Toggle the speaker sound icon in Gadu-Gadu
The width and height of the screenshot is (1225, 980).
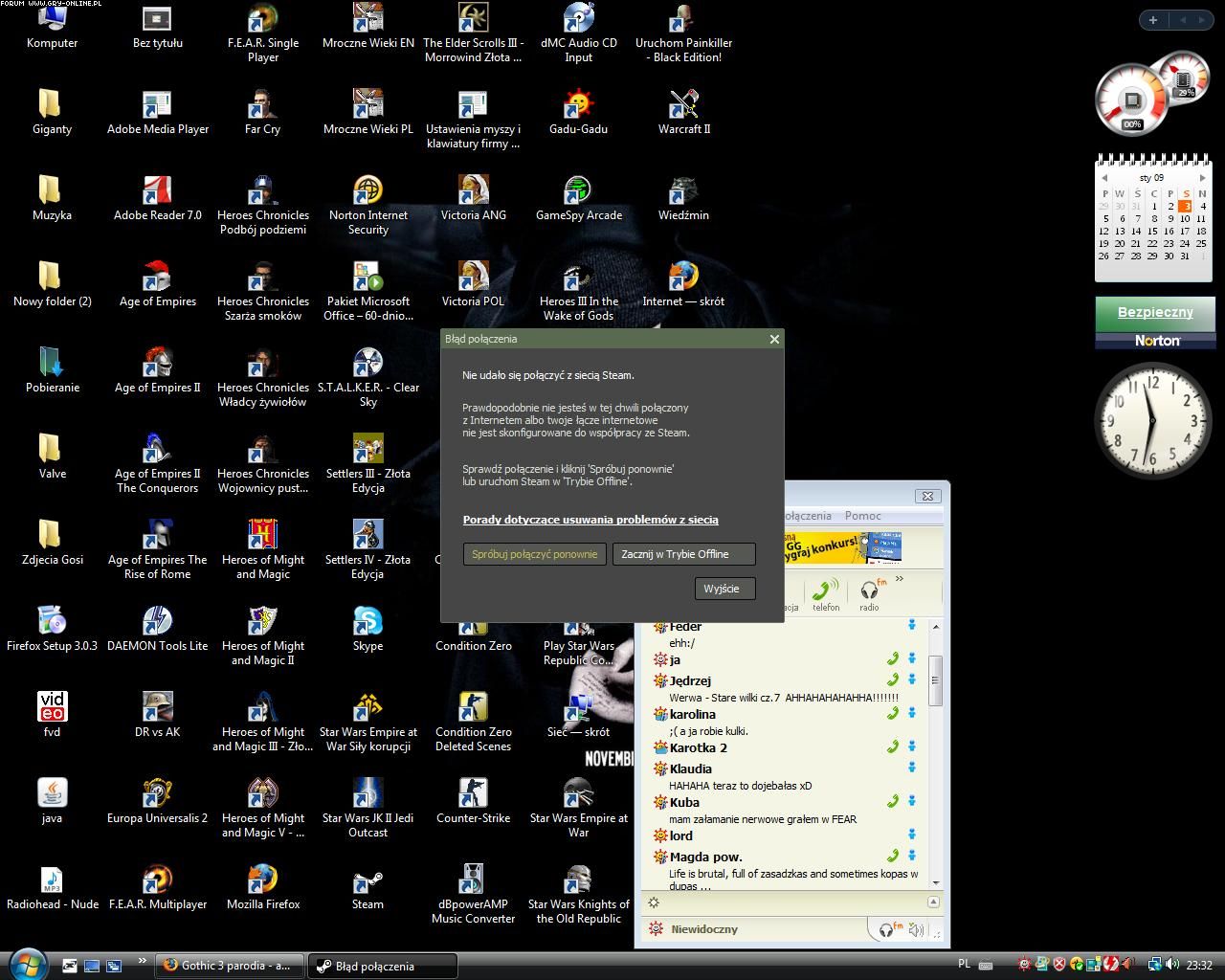(x=916, y=929)
